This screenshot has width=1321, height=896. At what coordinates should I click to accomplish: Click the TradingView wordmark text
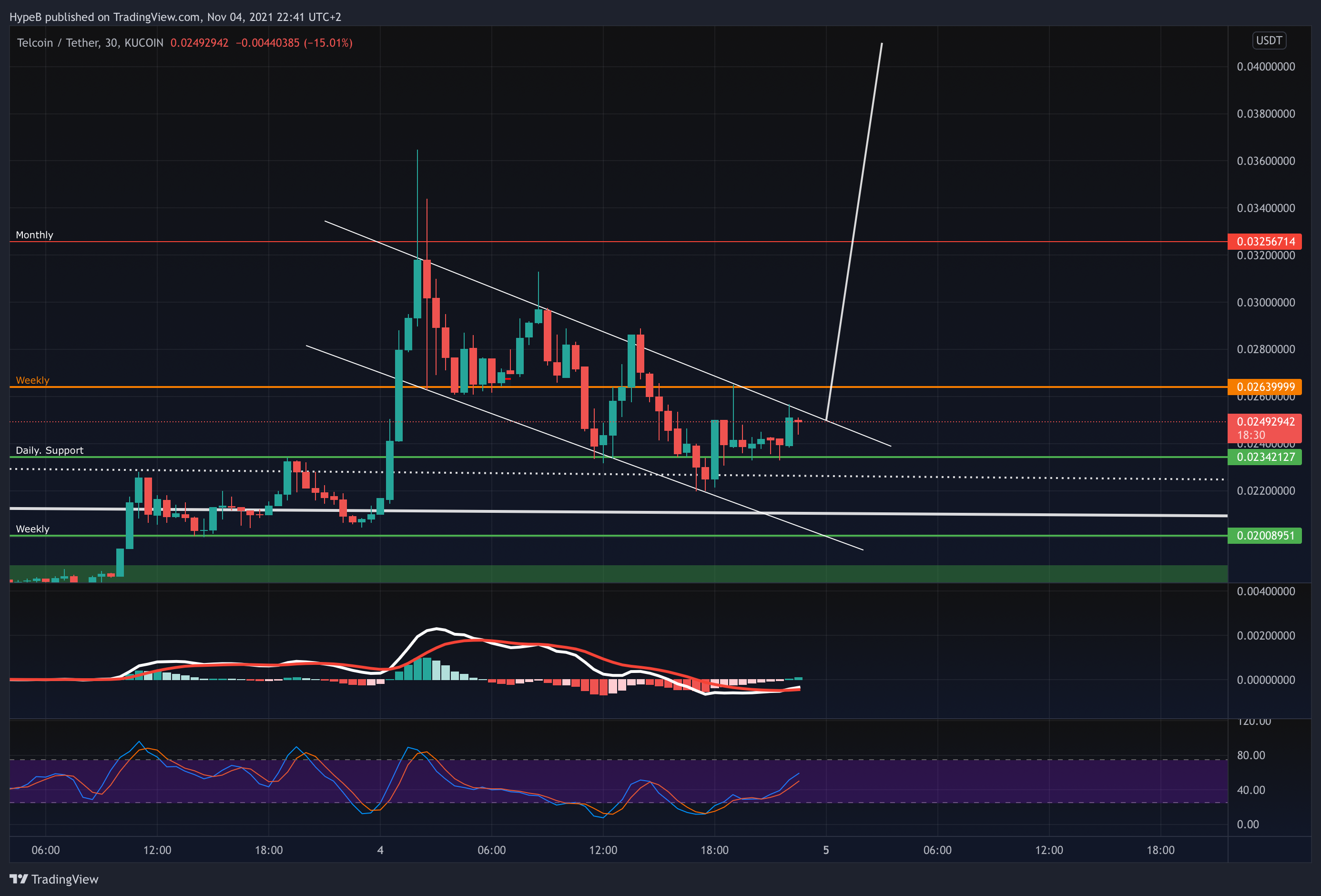coord(65,879)
